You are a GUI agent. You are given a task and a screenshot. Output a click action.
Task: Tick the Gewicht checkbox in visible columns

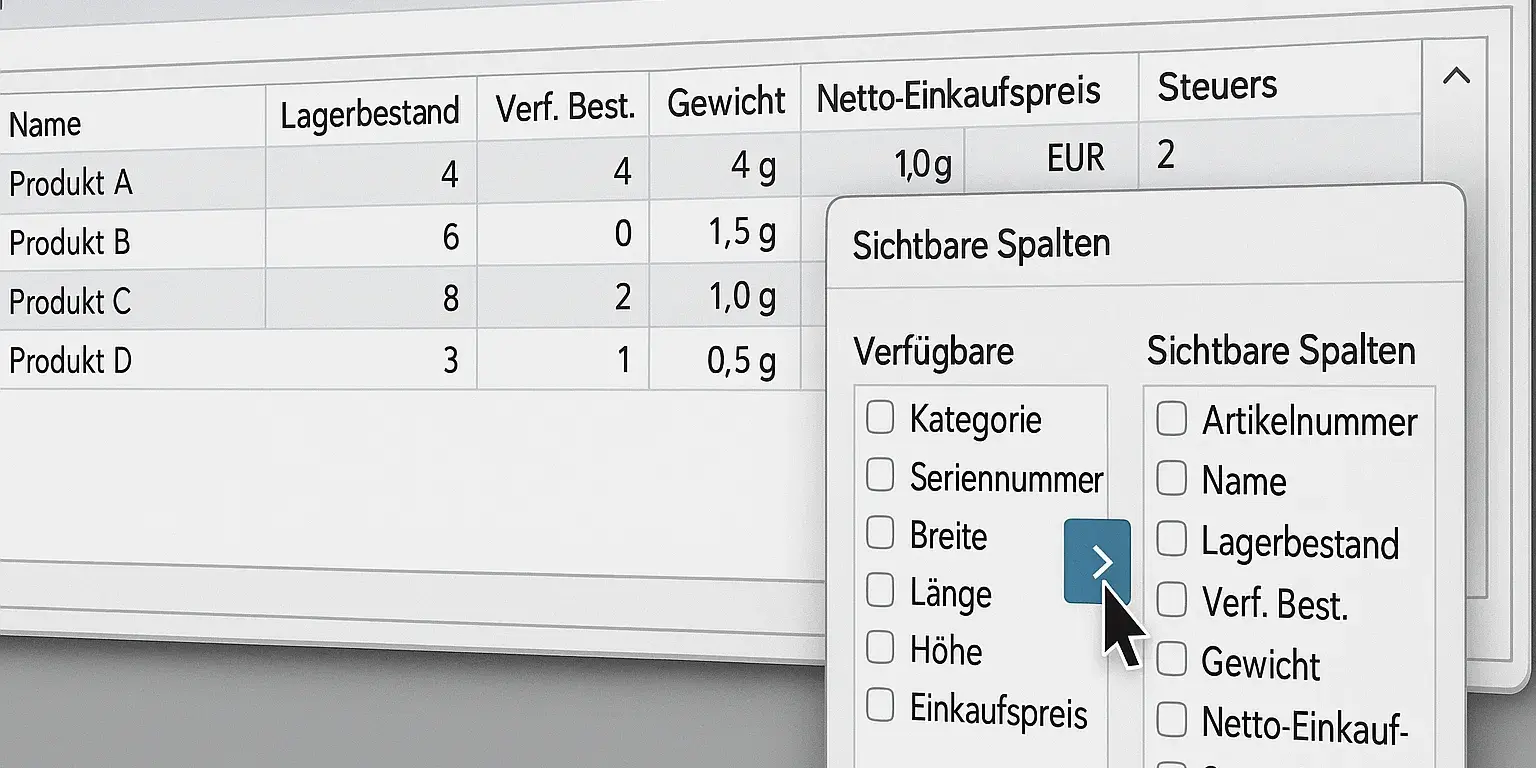pyautogui.click(x=1171, y=657)
